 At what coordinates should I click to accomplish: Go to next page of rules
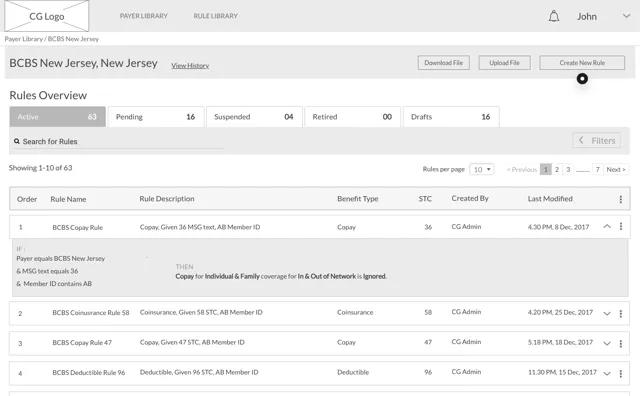616,169
